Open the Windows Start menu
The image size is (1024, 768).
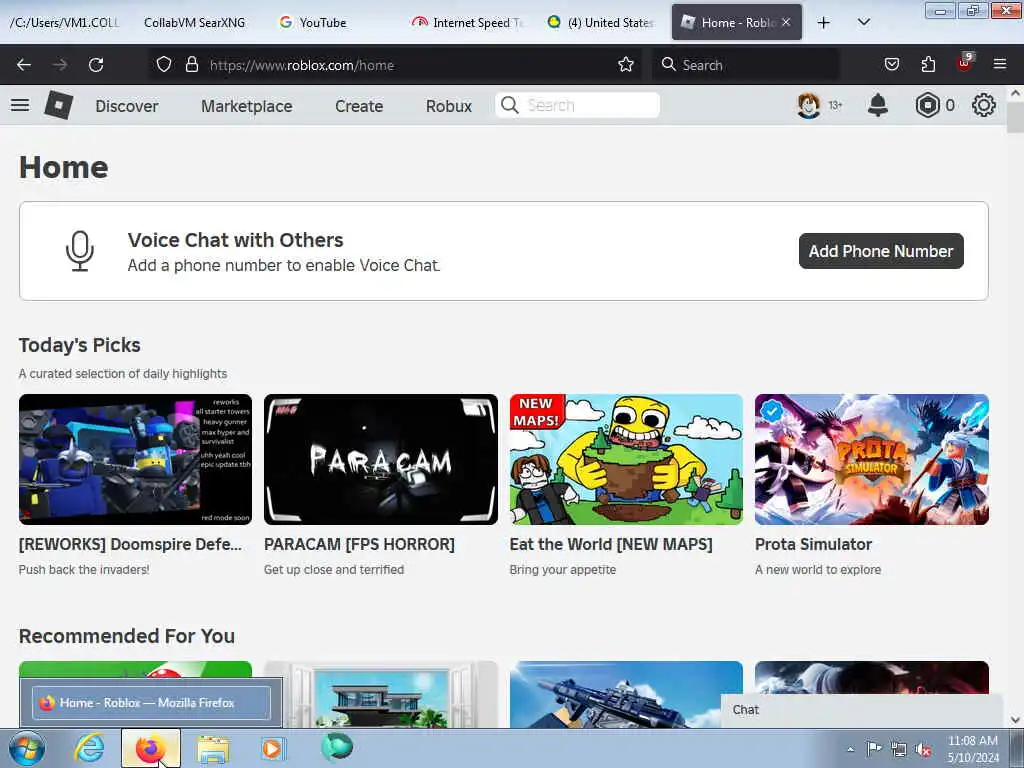click(26, 748)
